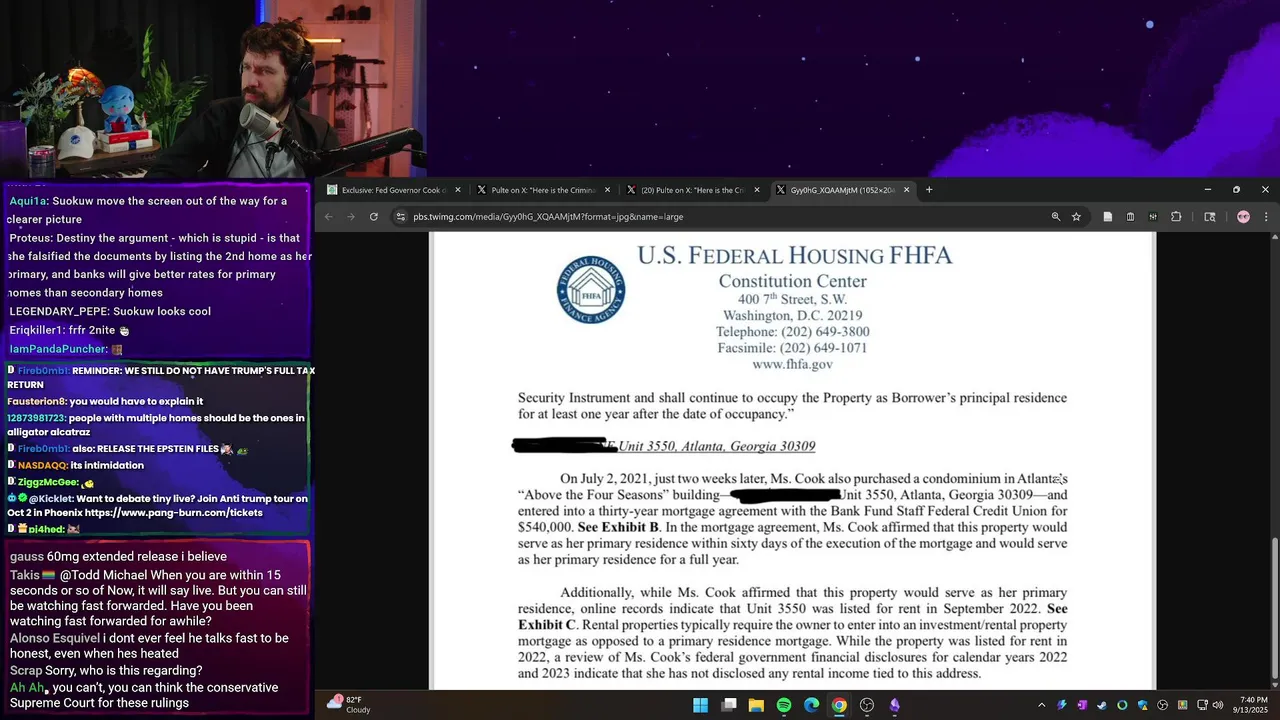Viewport: 1280px width, 720px height.
Task: Open File Explorer from the taskbar
Action: click(x=756, y=705)
